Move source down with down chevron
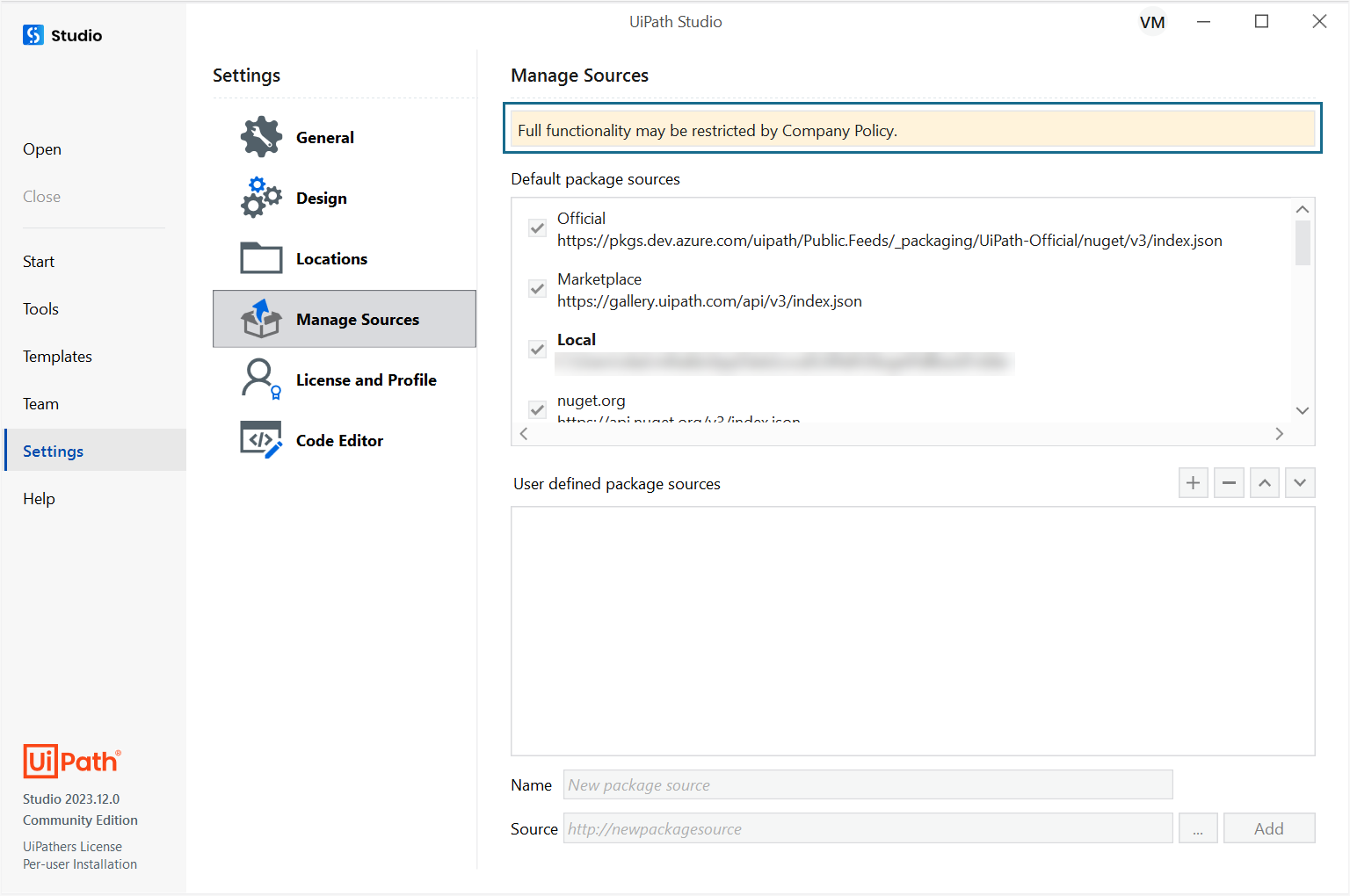Viewport: 1350px width, 896px height. tap(1300, 483)
